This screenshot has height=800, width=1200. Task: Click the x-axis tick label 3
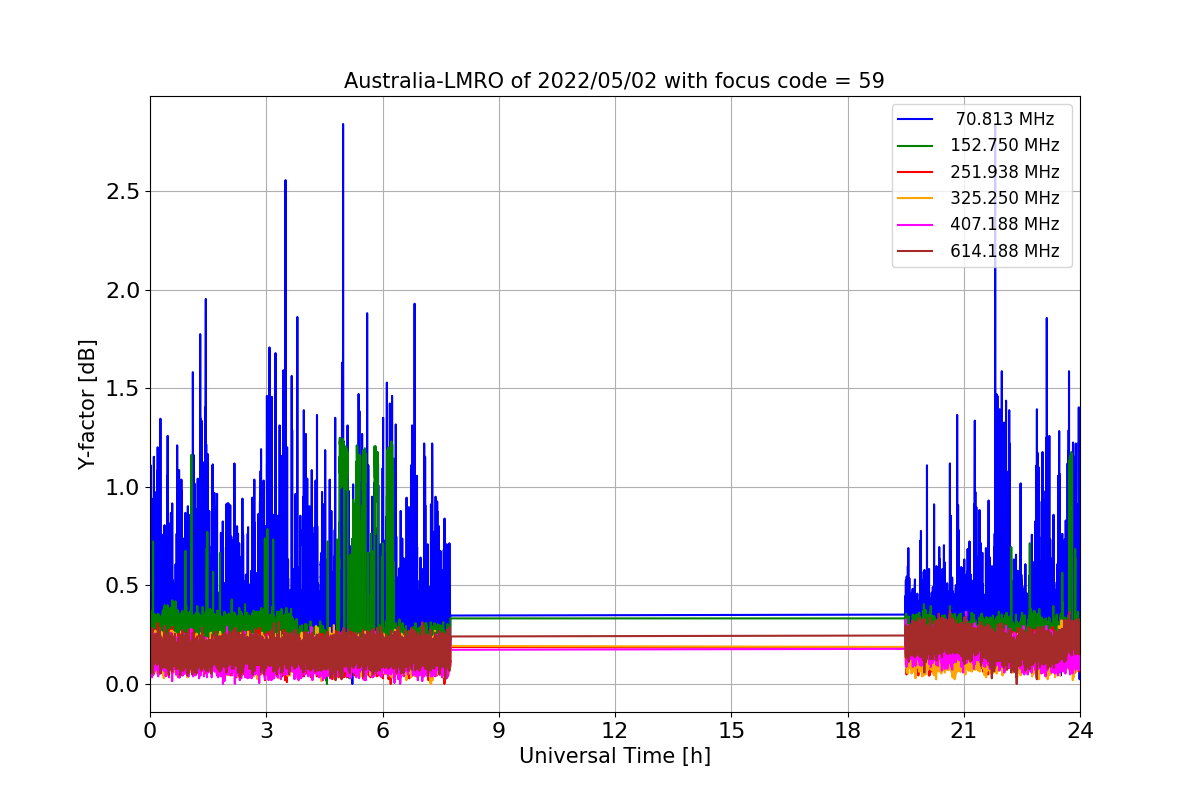click(266, 731)
